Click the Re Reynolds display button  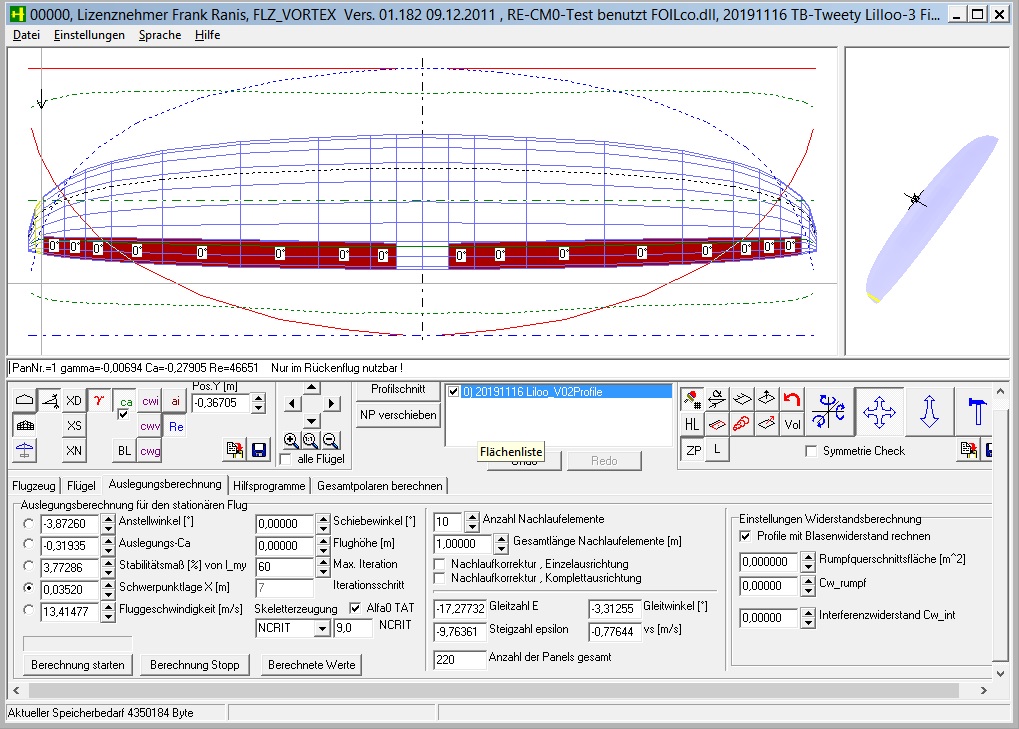176,427
